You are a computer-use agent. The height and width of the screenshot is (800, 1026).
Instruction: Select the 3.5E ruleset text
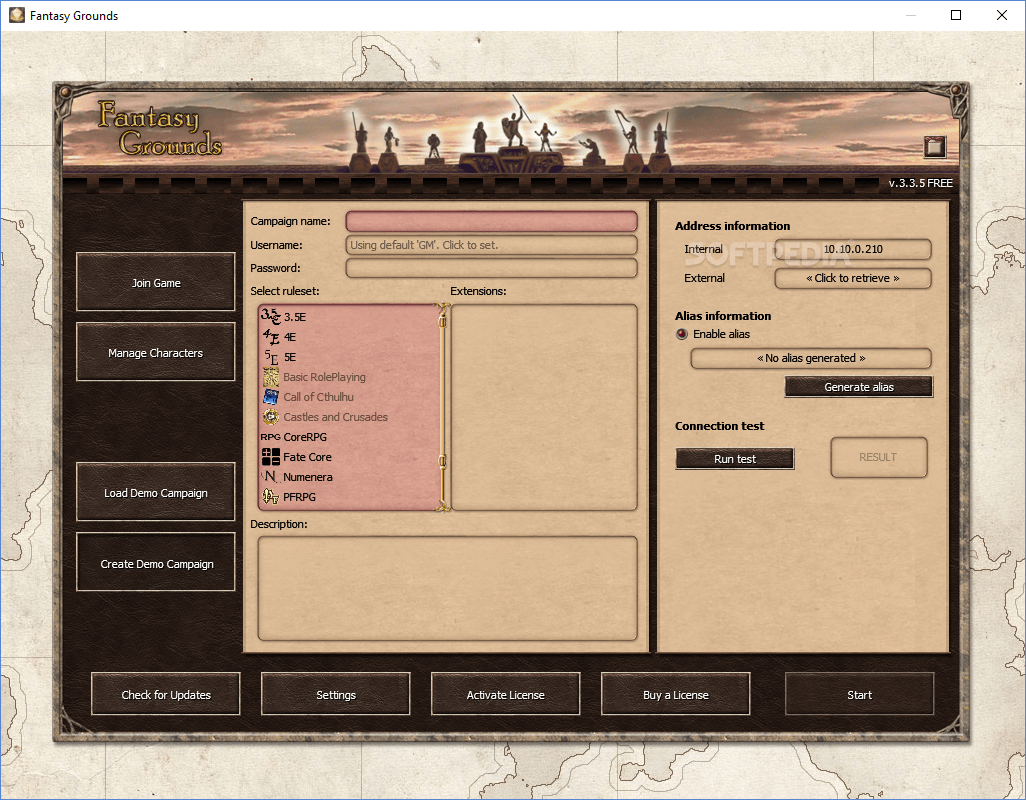(294, 317)
